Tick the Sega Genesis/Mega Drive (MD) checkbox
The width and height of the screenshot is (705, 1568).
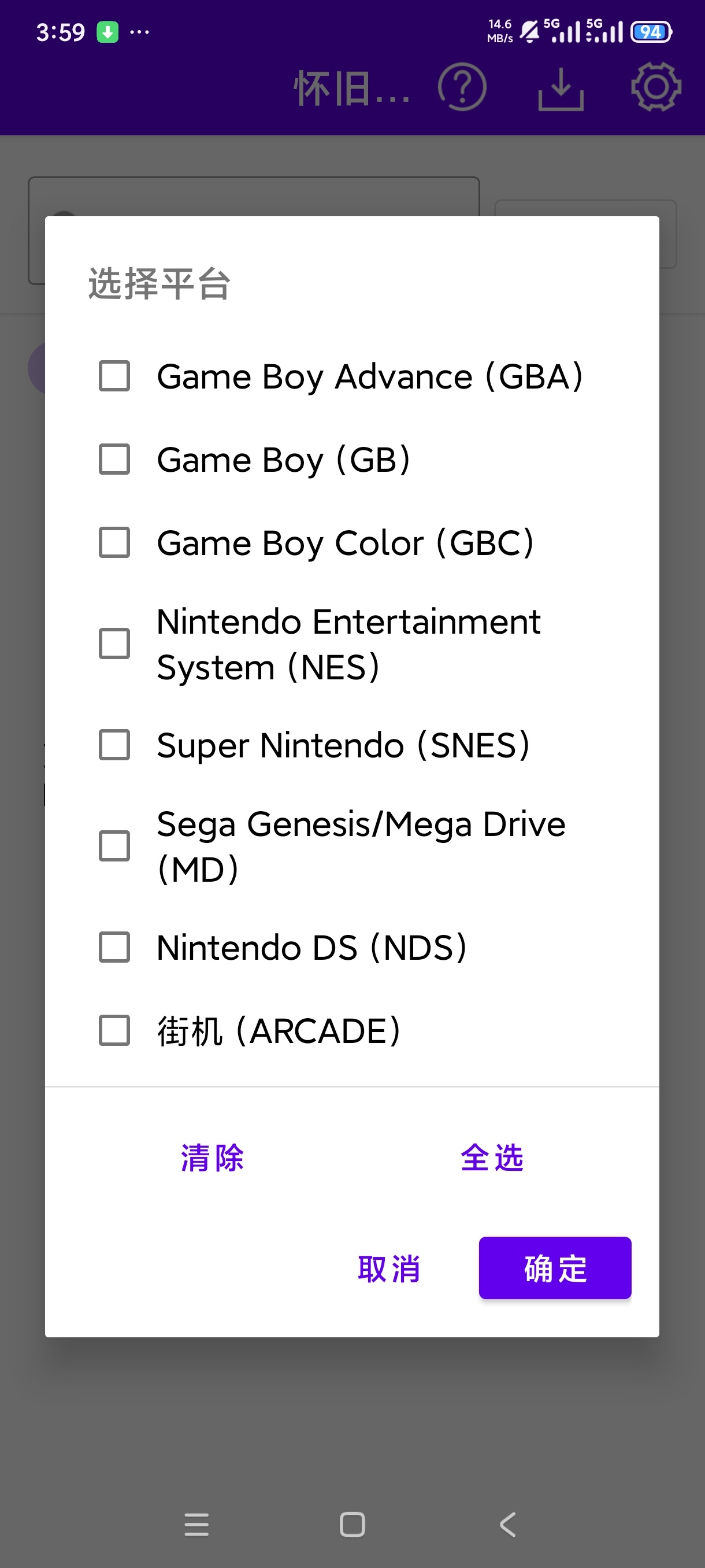pyautogui.click(x=114, y=845)
